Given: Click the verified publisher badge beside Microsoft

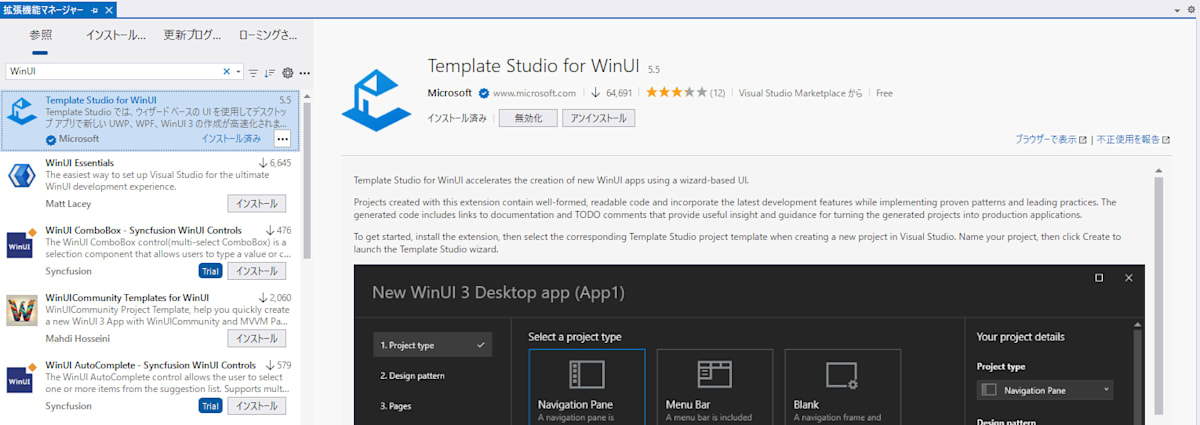Looking at the screenshot, I should click(483, 93).
